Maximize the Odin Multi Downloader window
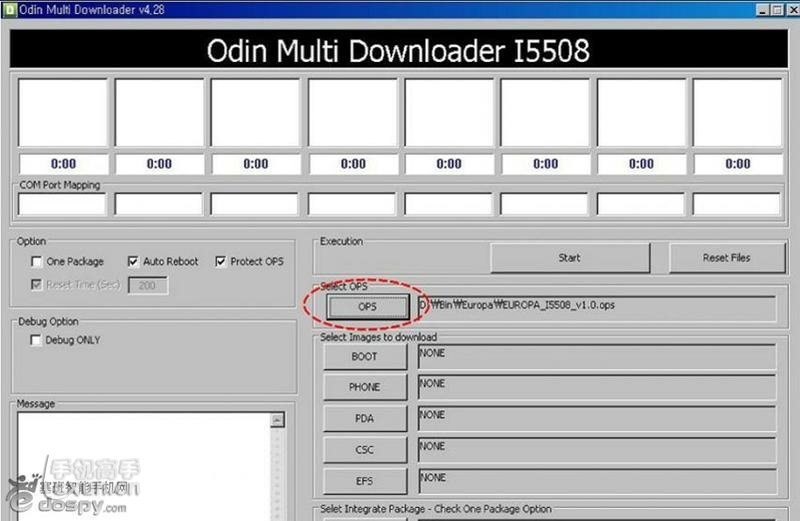The height and width of the screenshot is (521, 800). click(x=776, y=9)
